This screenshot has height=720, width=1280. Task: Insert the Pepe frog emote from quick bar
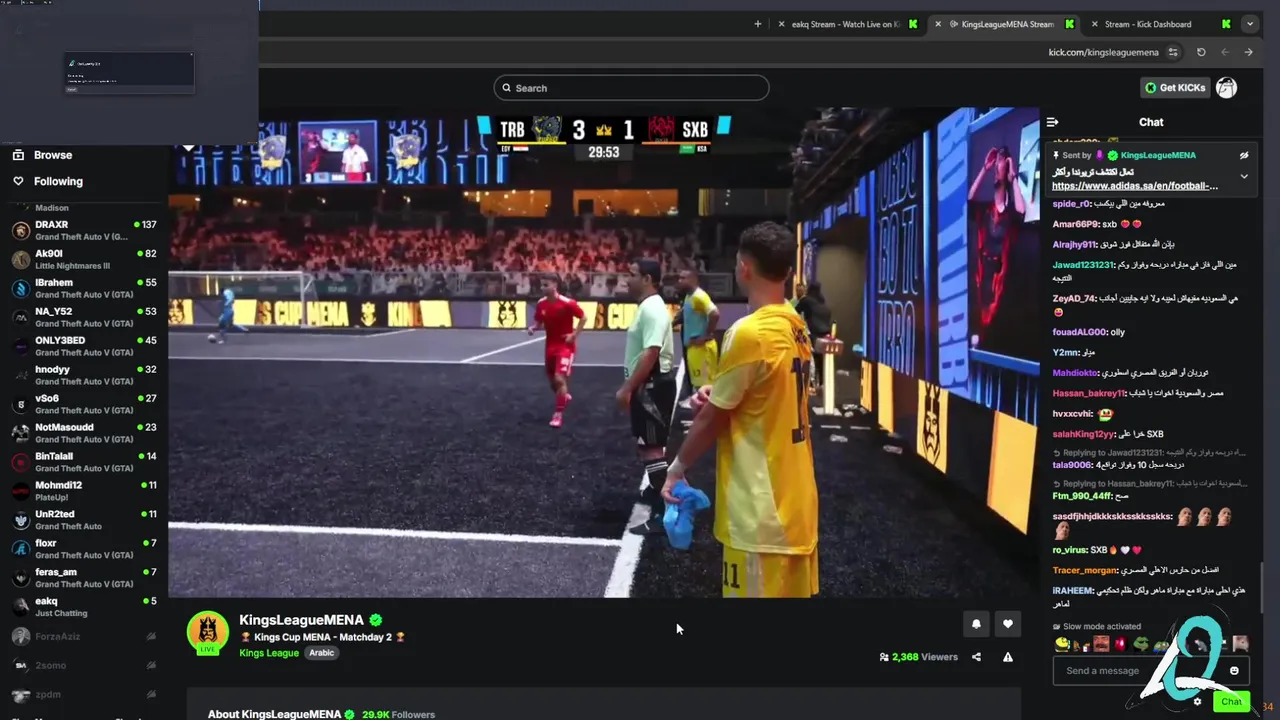point(1140,644)
